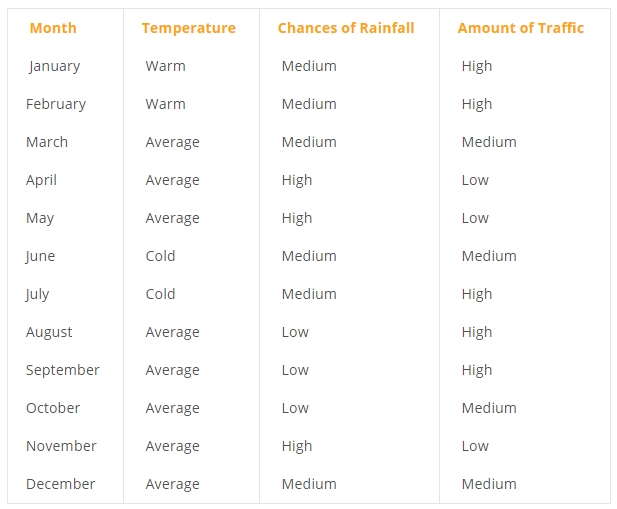Viewport: 617px width, 509px height.
Task: Select the February month cell
Action: (x=56, y=104)
